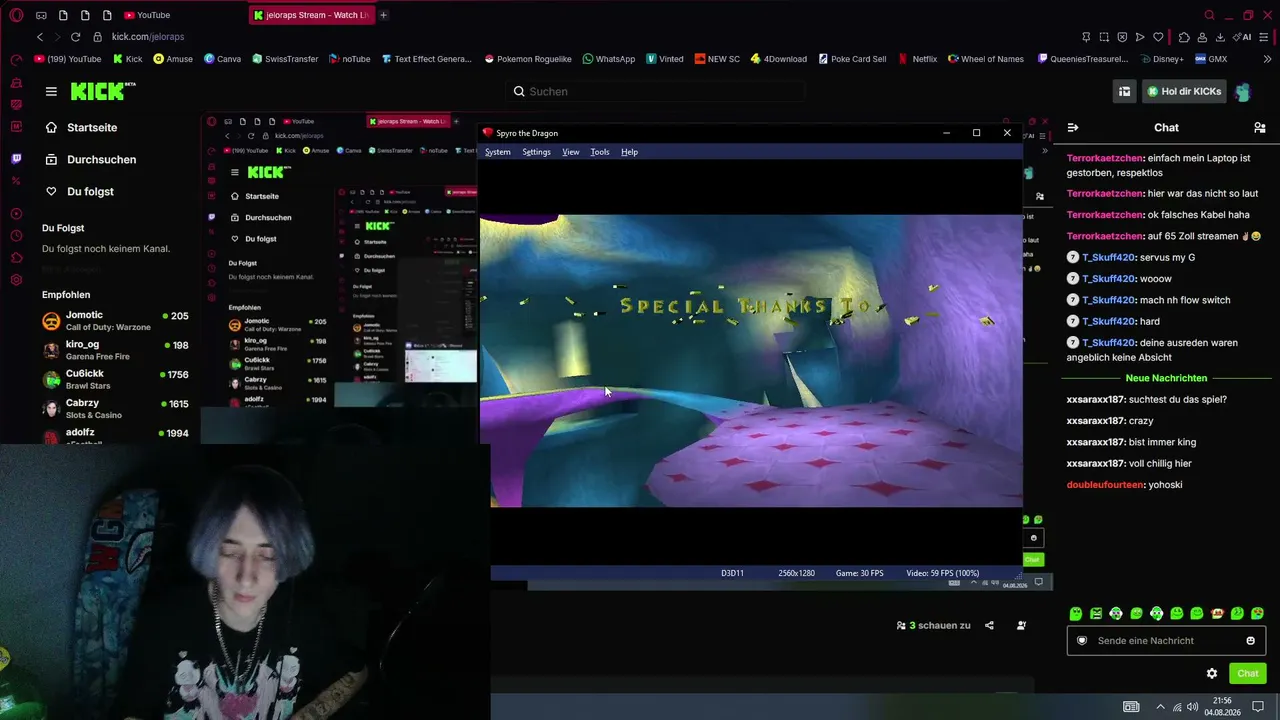
Task: Open the GMX bookmark
Action: click(1211, 59)
